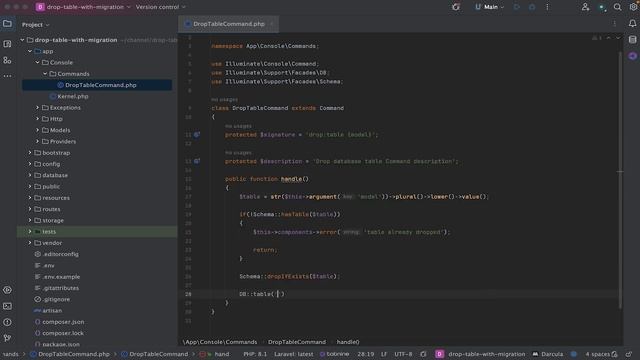Open the Project tool window folder icon

tap(7, 24)
